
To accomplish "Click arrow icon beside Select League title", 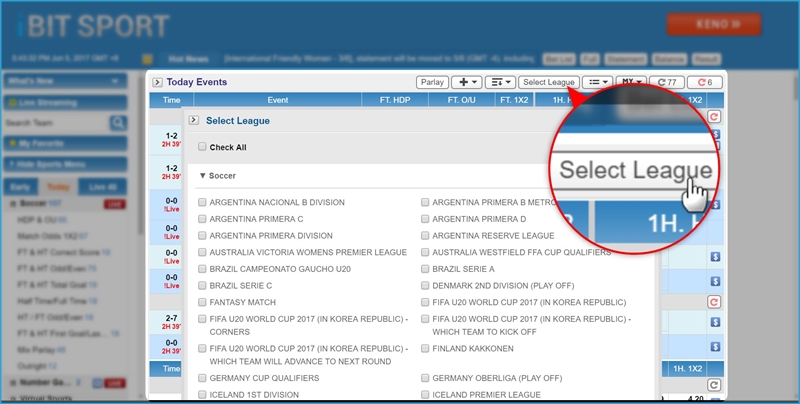I will [194, 120].
